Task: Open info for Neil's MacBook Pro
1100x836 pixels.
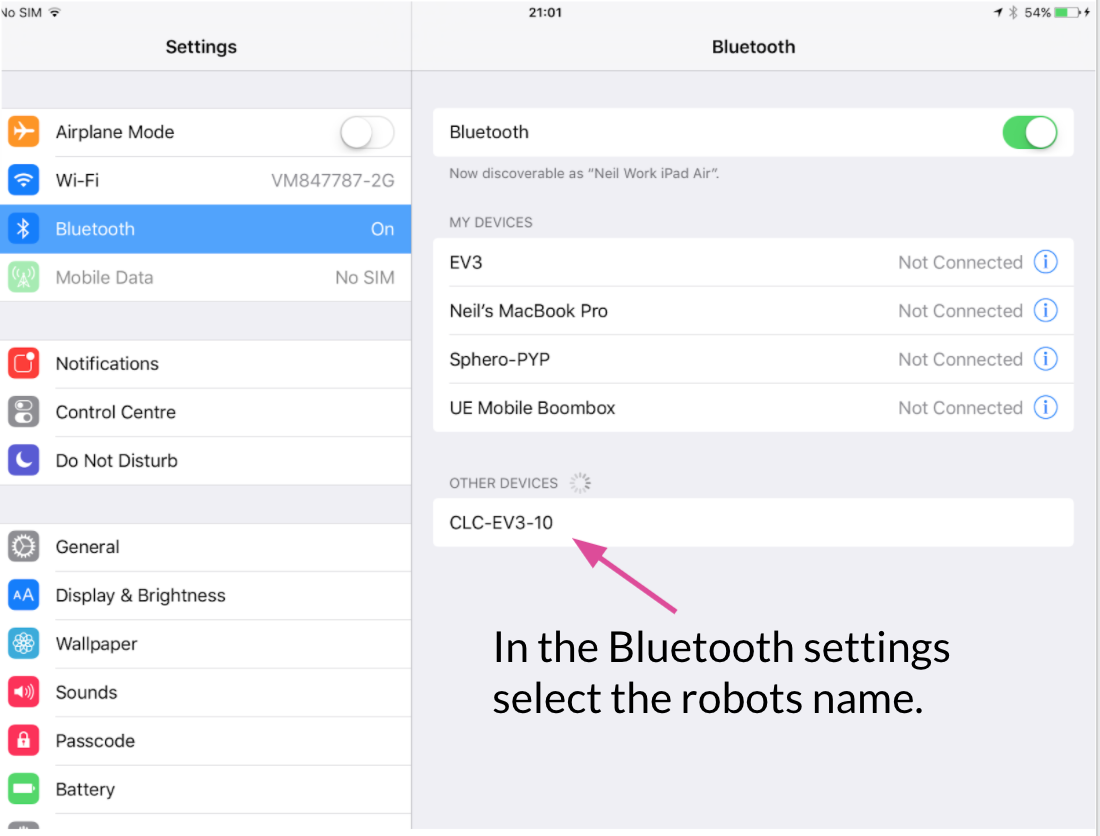Action: (x=1045, y=310)
